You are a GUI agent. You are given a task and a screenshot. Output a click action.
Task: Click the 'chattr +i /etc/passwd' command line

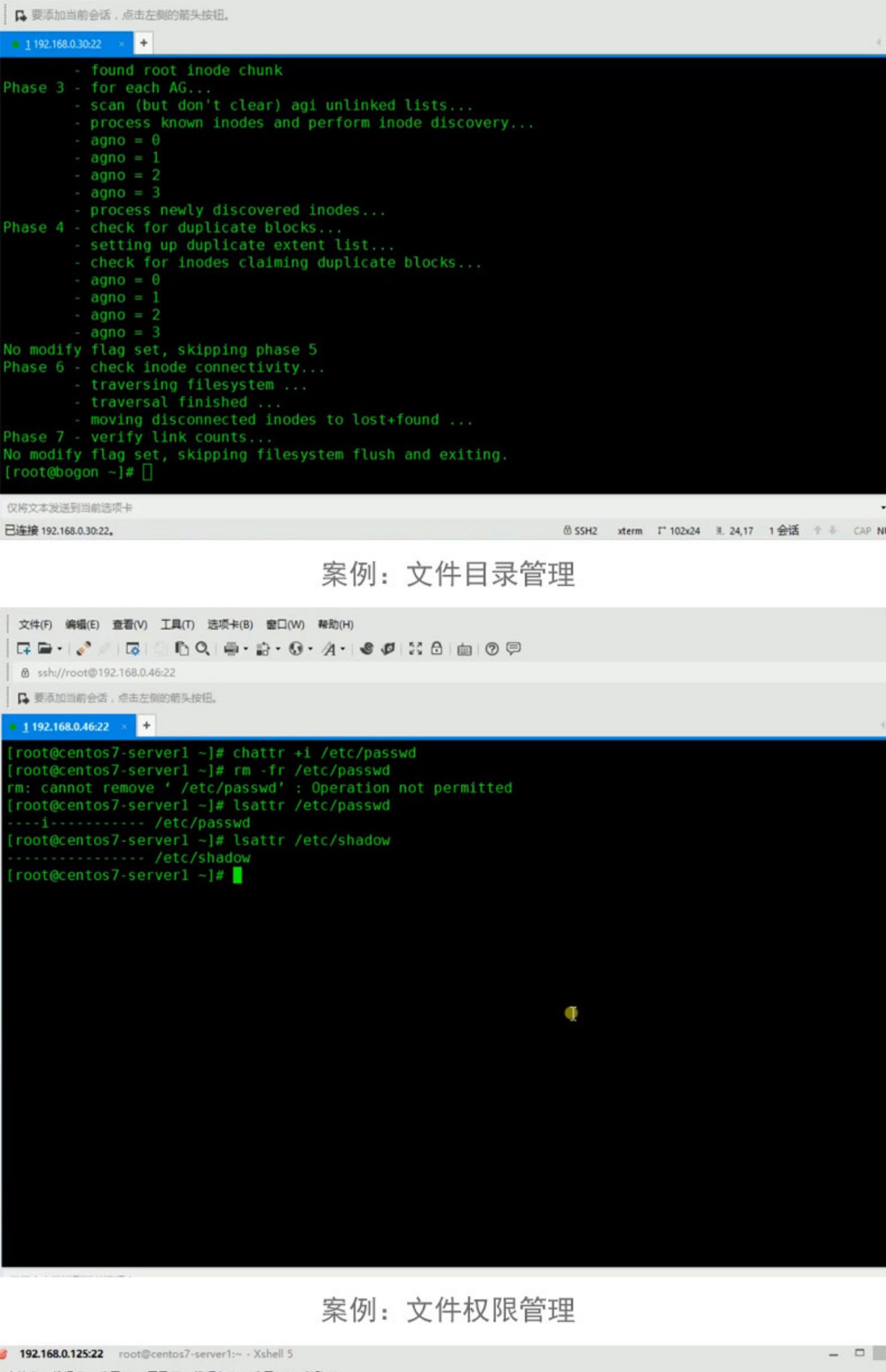click(211, 753)
